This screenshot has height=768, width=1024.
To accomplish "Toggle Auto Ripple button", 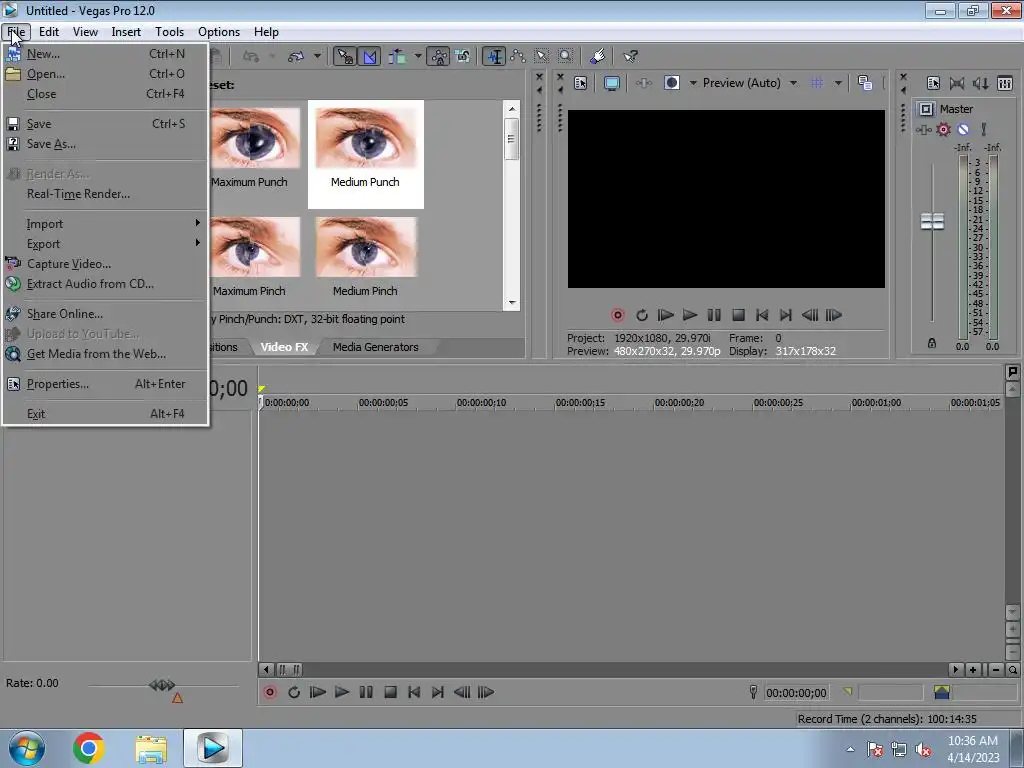I will click(x=397, y=57).
